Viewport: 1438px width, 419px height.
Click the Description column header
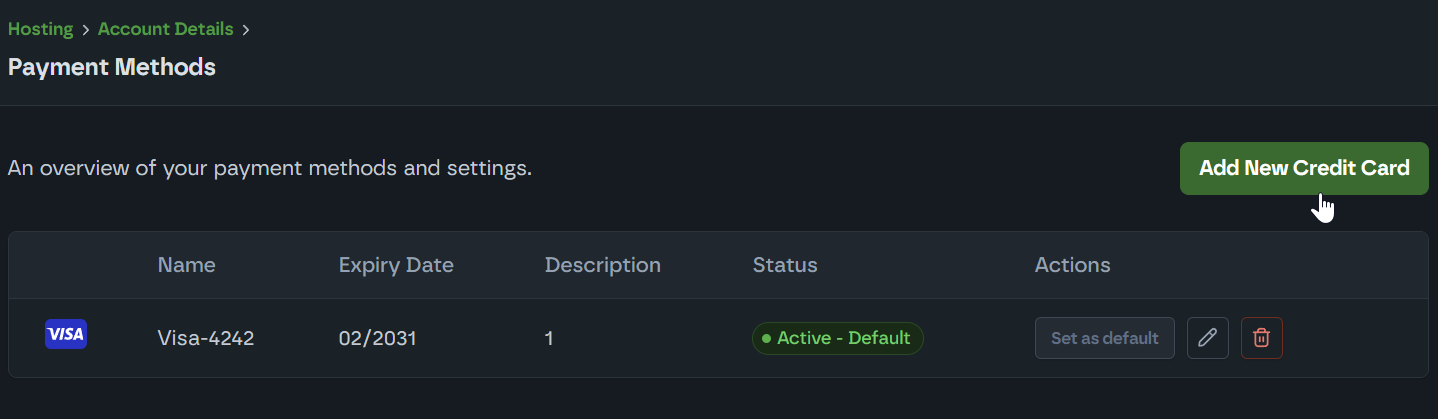(x=603, y=265)
